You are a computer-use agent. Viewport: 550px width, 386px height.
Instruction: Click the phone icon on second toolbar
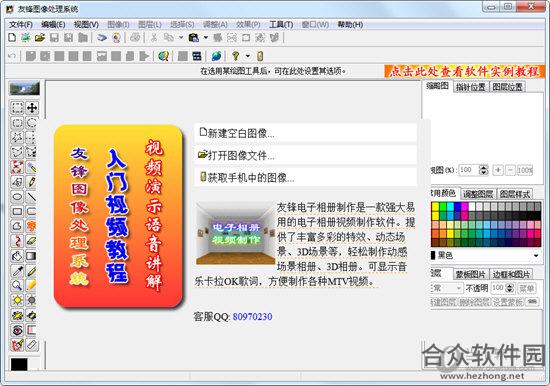(x=260, y=56)
